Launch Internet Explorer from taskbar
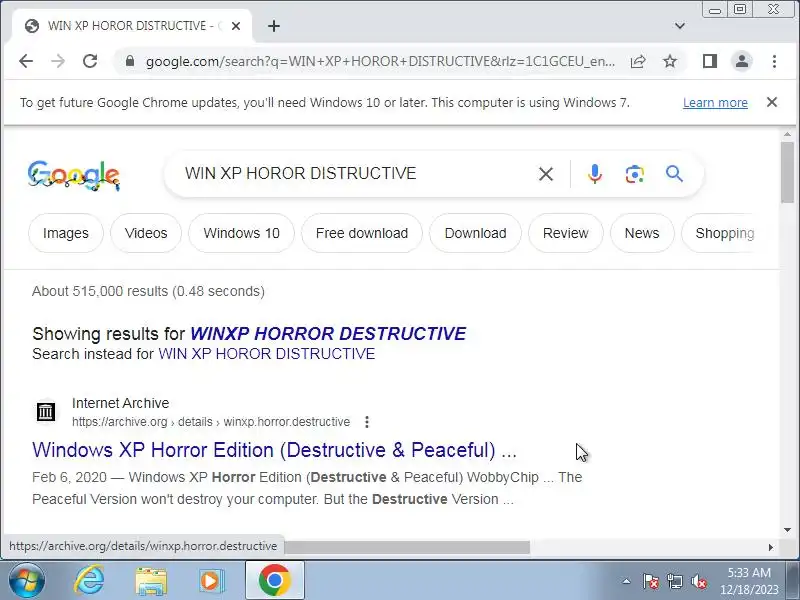 click(x=89, y=581)
